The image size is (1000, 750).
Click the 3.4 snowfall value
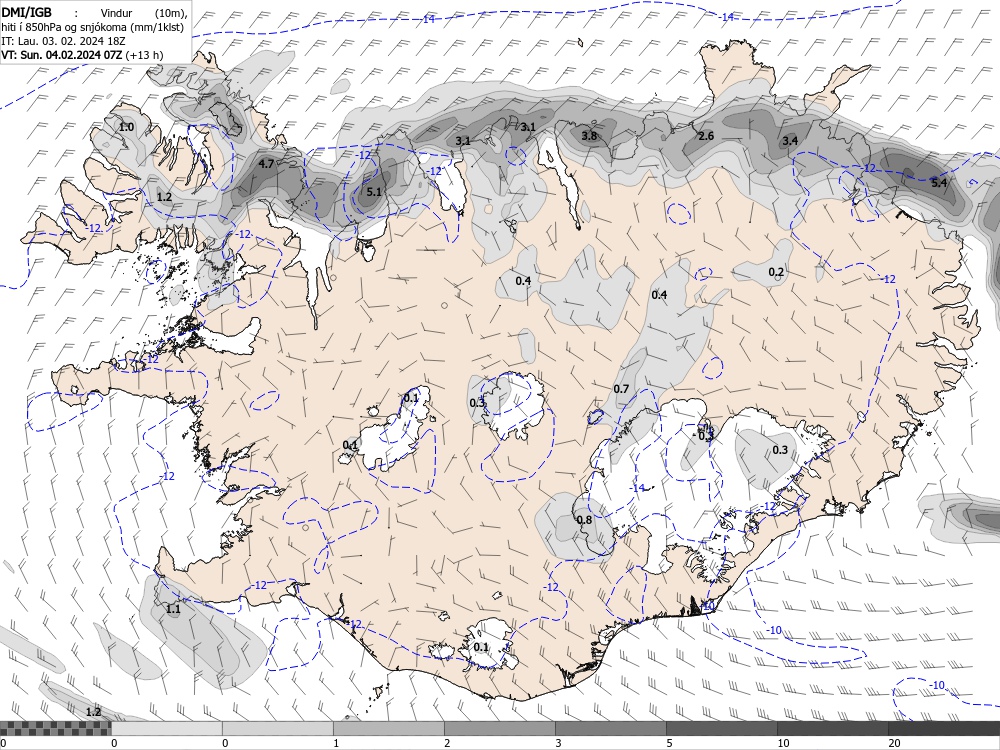[x=790, y=141]
